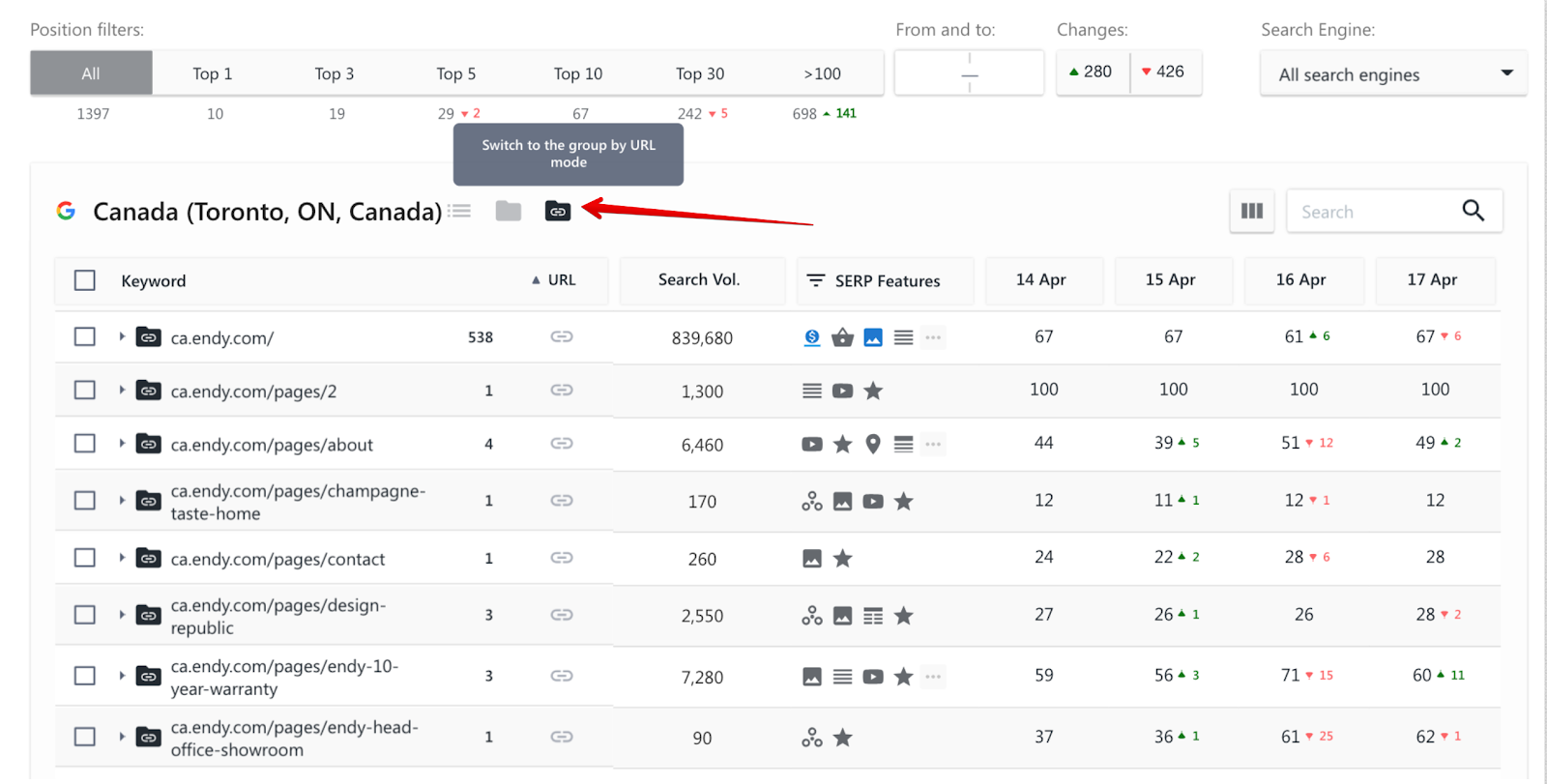Open the All search engines dropdown
Viewport: 1547px width, 784px height.
coord(1393,73)
